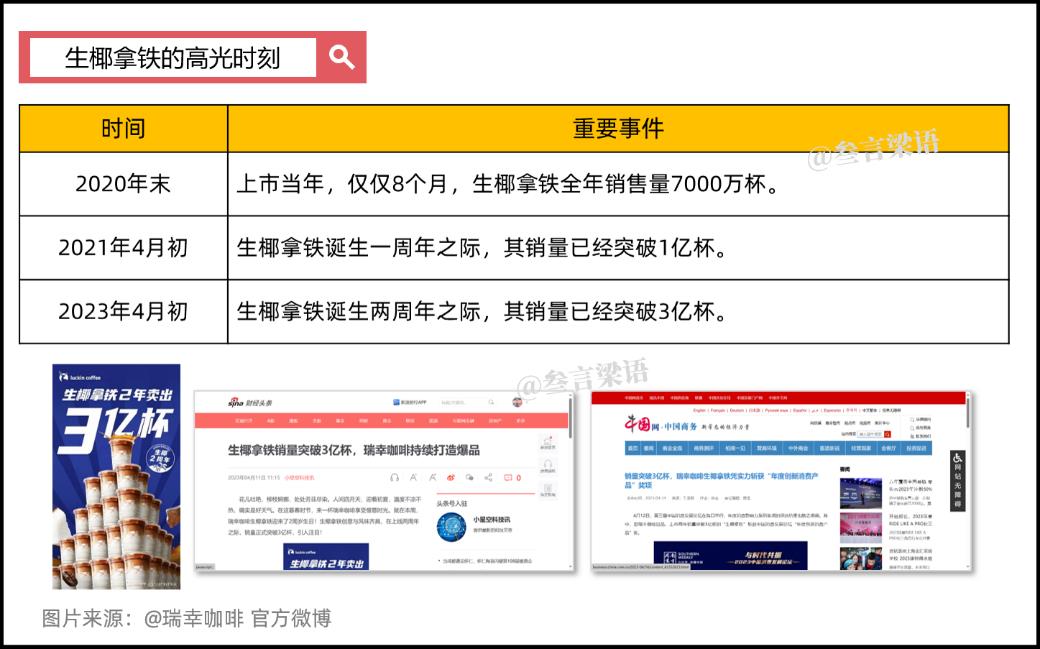The width and height of the screenshot is (1040, 649).
Task: Click the sina 财经头条 logo
Action: click(x=250, y=402)
